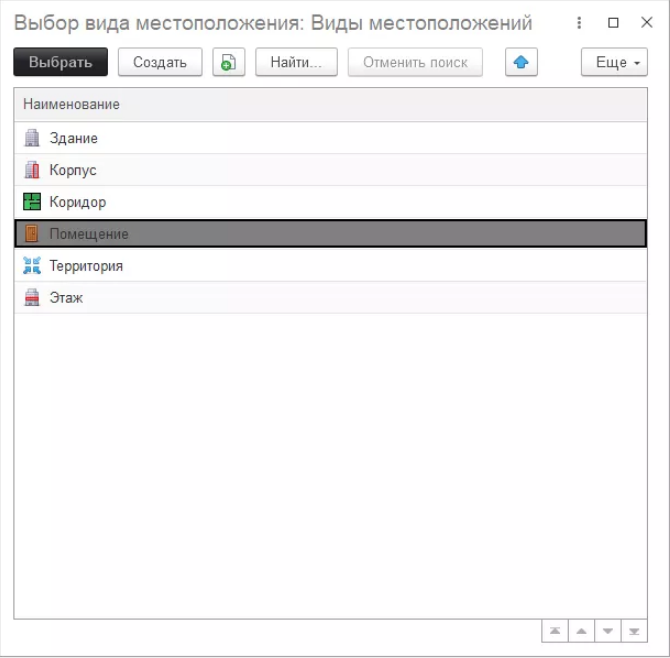The image size is (670, 658).
Task: Click the Создать button
Action: (160, 62)
